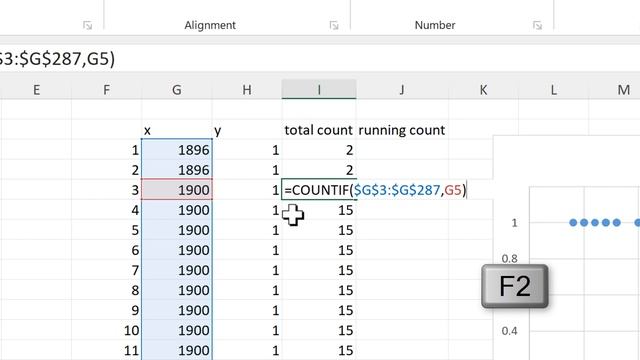Select column E header
This screenshot has width=640, height=360.
(x=36, y=89)
